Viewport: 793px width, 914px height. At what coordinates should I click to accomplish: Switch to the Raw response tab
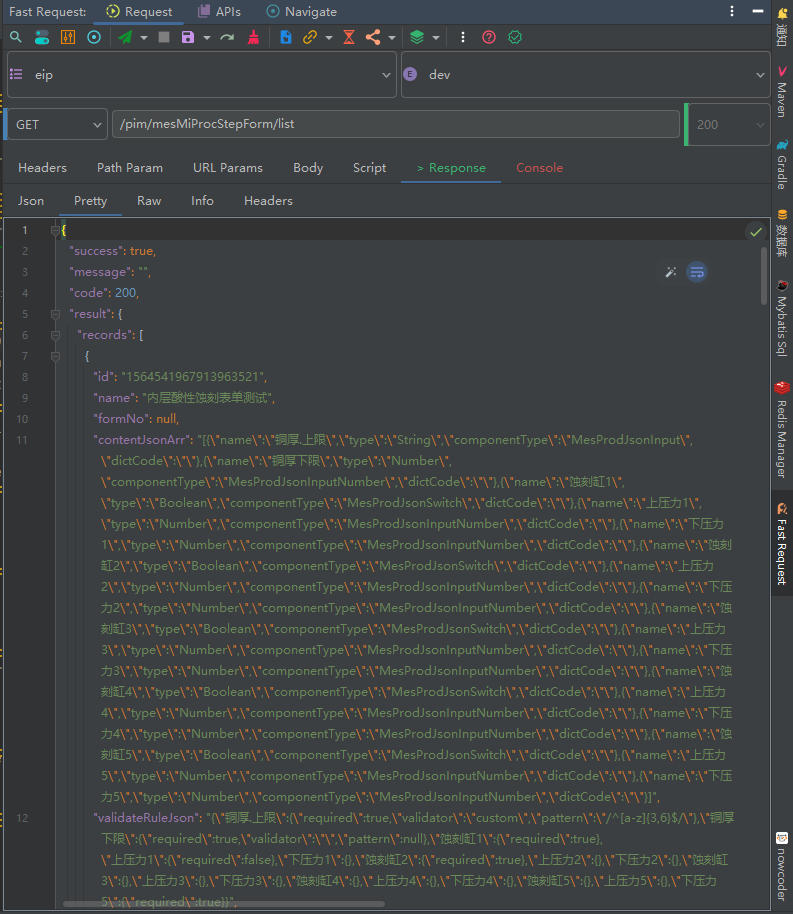point(149,200)
